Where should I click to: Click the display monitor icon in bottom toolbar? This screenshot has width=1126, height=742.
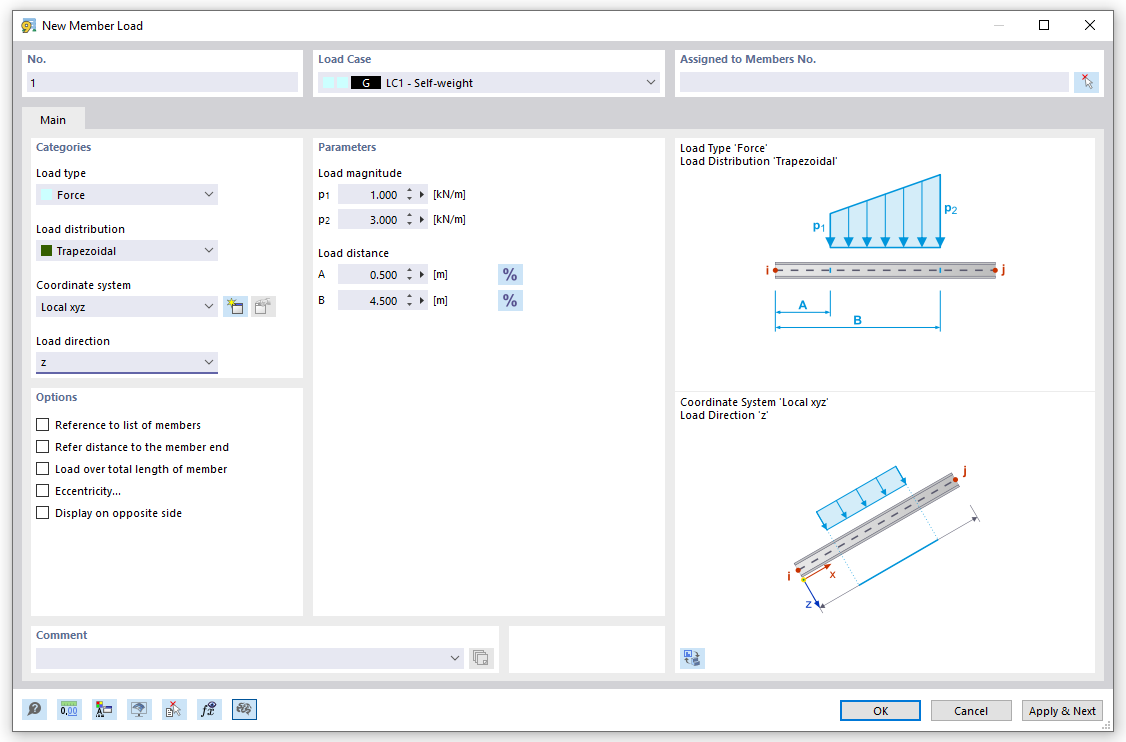[139, 710]
